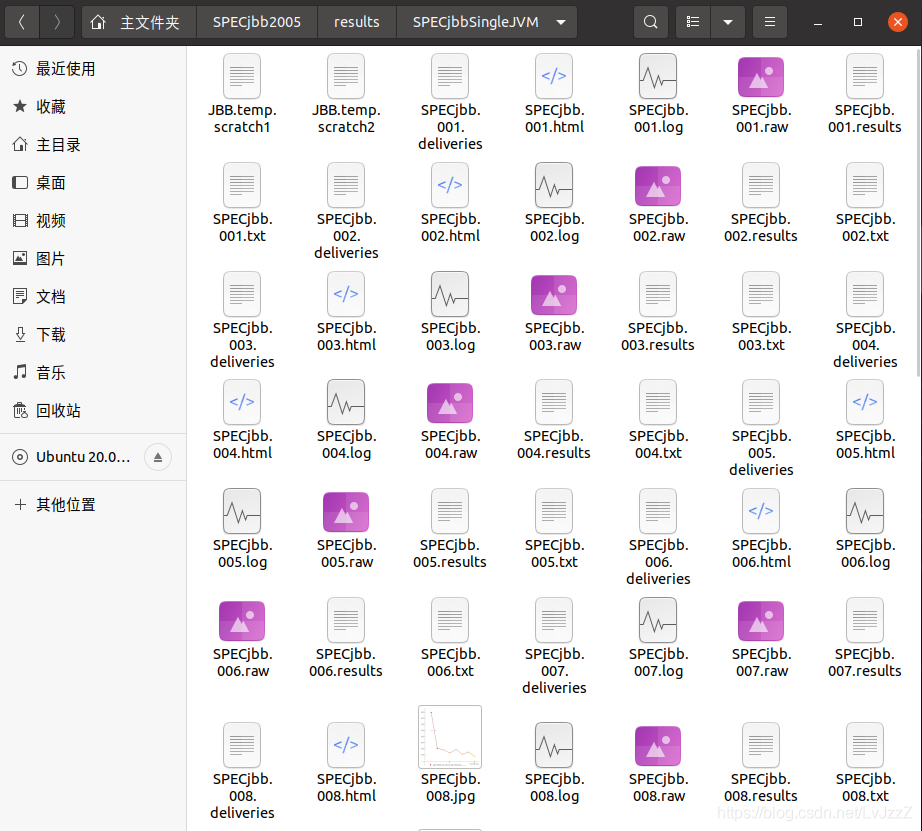Select JBB.temp.scratch1 file icon
Screen dimensions: 922x831
pyautogui.click(x=242, y=76)
